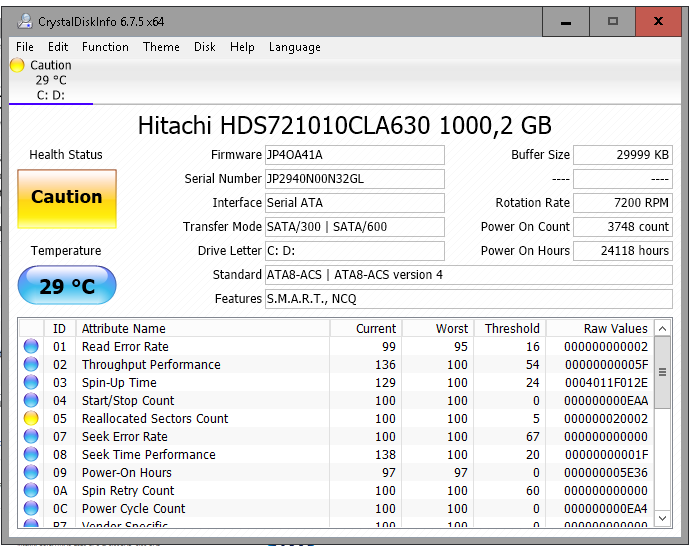Screen dimensions: 695x546
Task: Click the Features field S.M.A.R.T., NCQ
Action: [x=469, y=299]
